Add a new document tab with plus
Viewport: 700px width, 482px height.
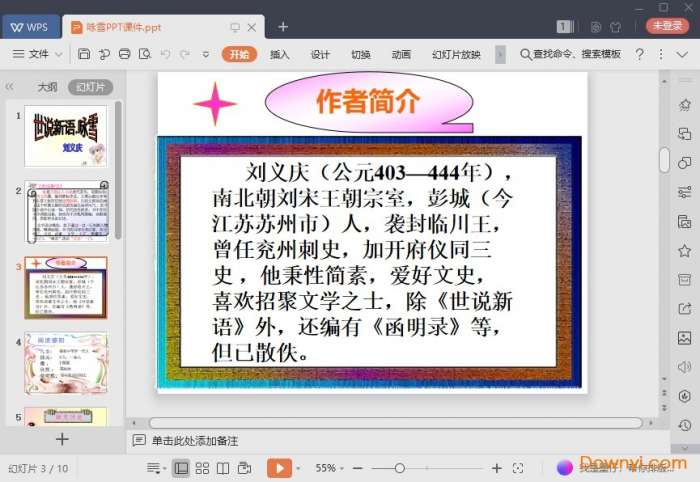(283, 27)
